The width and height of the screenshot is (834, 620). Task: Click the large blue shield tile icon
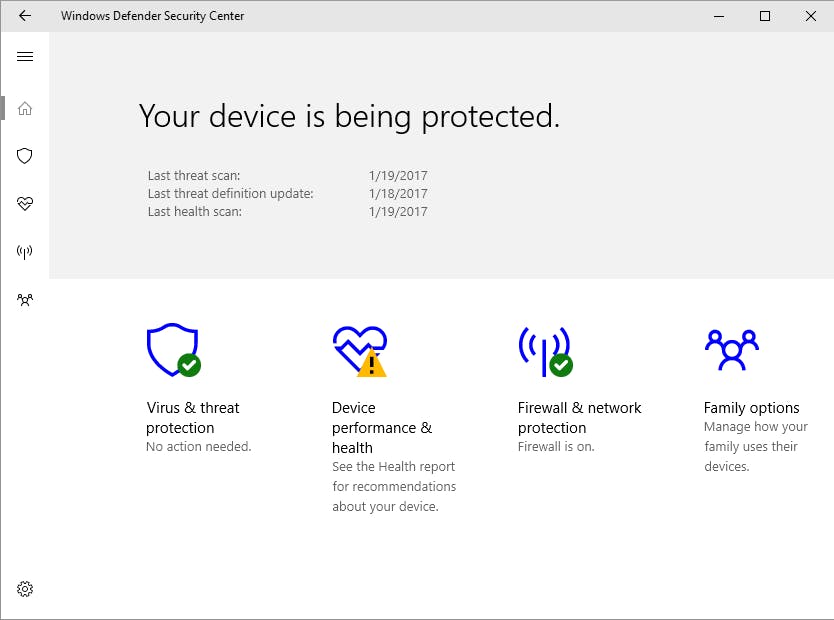tap(170, 349)
